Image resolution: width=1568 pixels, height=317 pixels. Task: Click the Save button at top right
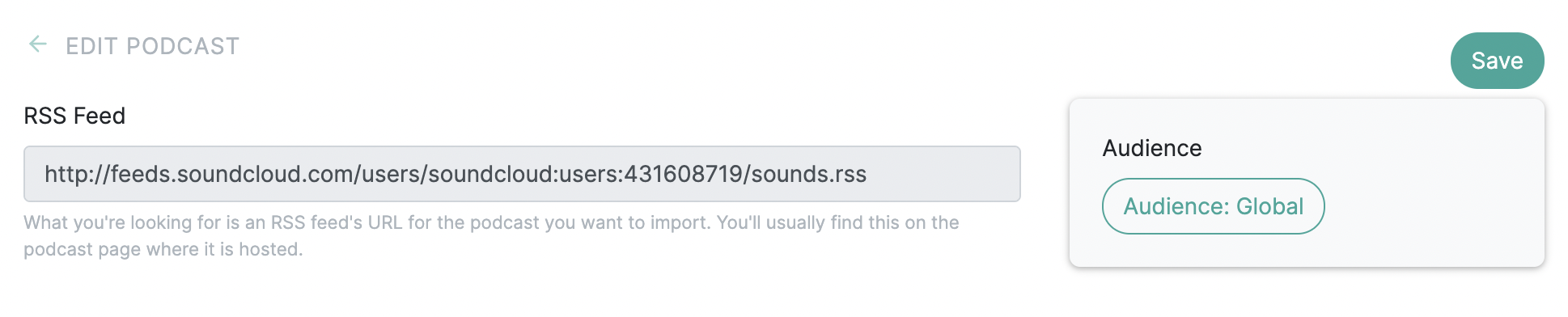click(x=1497, y=61)
